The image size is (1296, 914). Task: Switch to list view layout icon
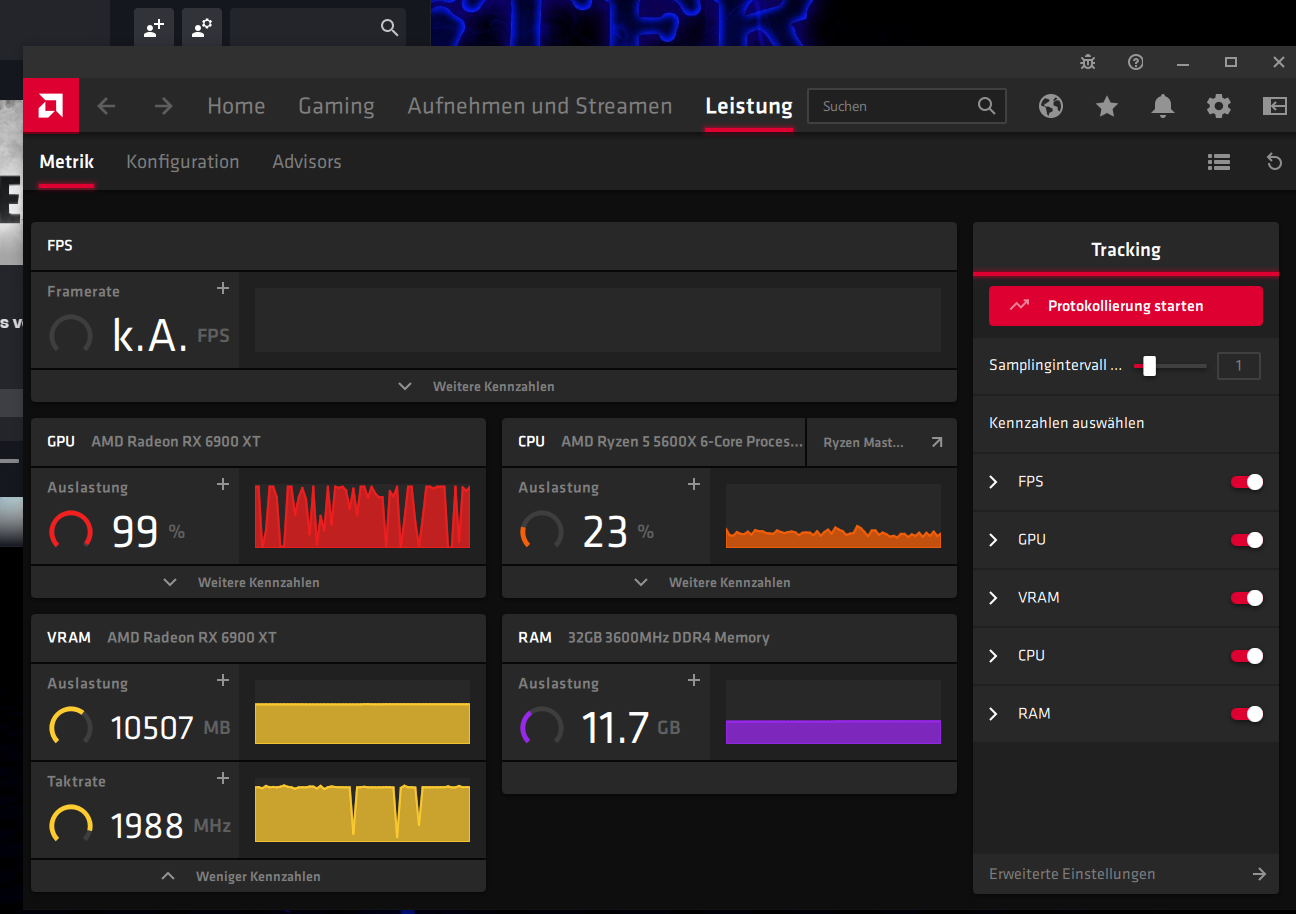click(x=1218, y=162)
